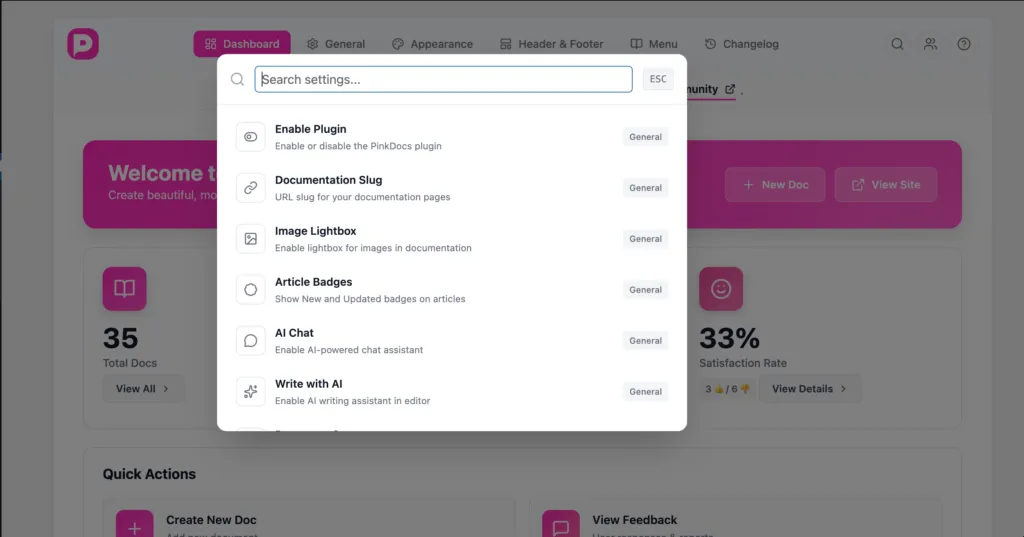Screen dimensions: 1024x537
Task: Click General tag on AI Chat row
Action: click(x=645, y=340)
